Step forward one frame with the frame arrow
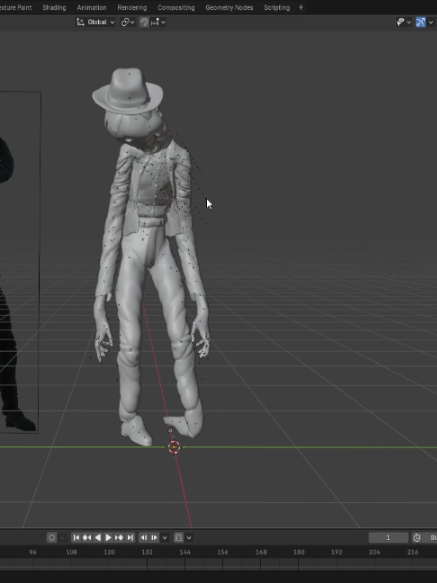This screenshot has width=437, height=583. tap(154, 537)
